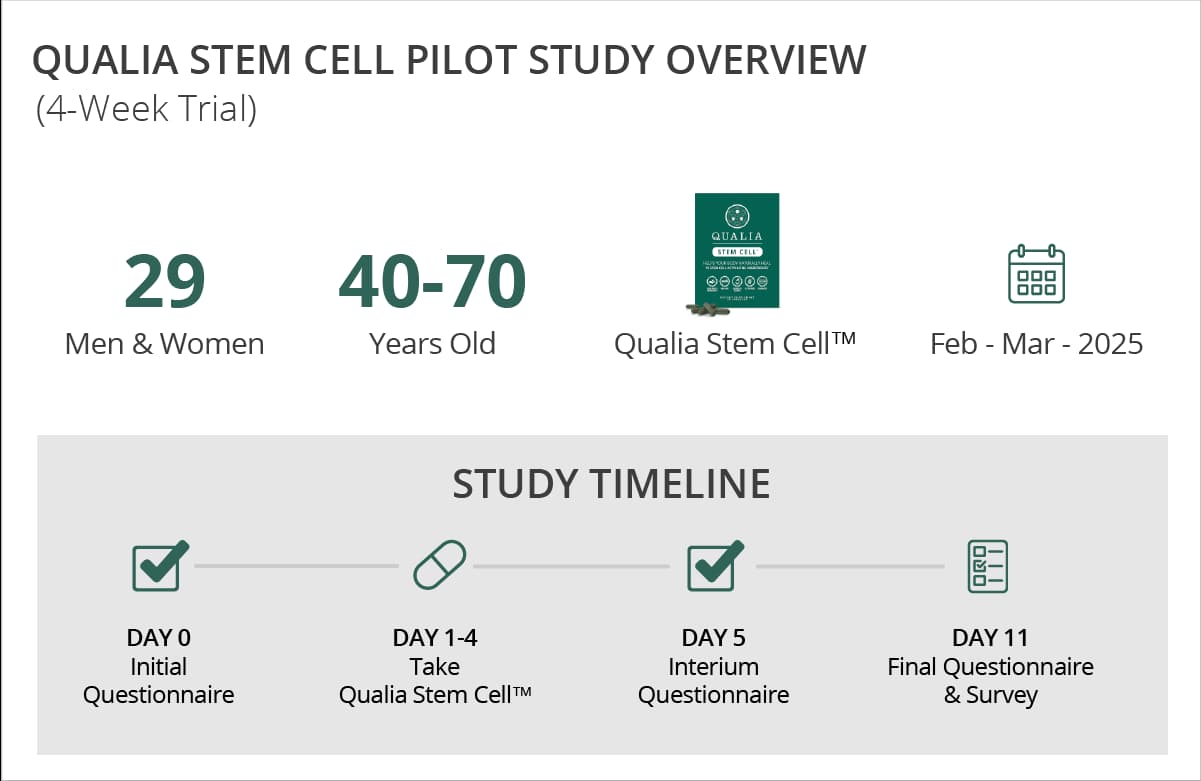
Task: Click the STUDY TIMELINE heading
Action: (x=611, y=484)
